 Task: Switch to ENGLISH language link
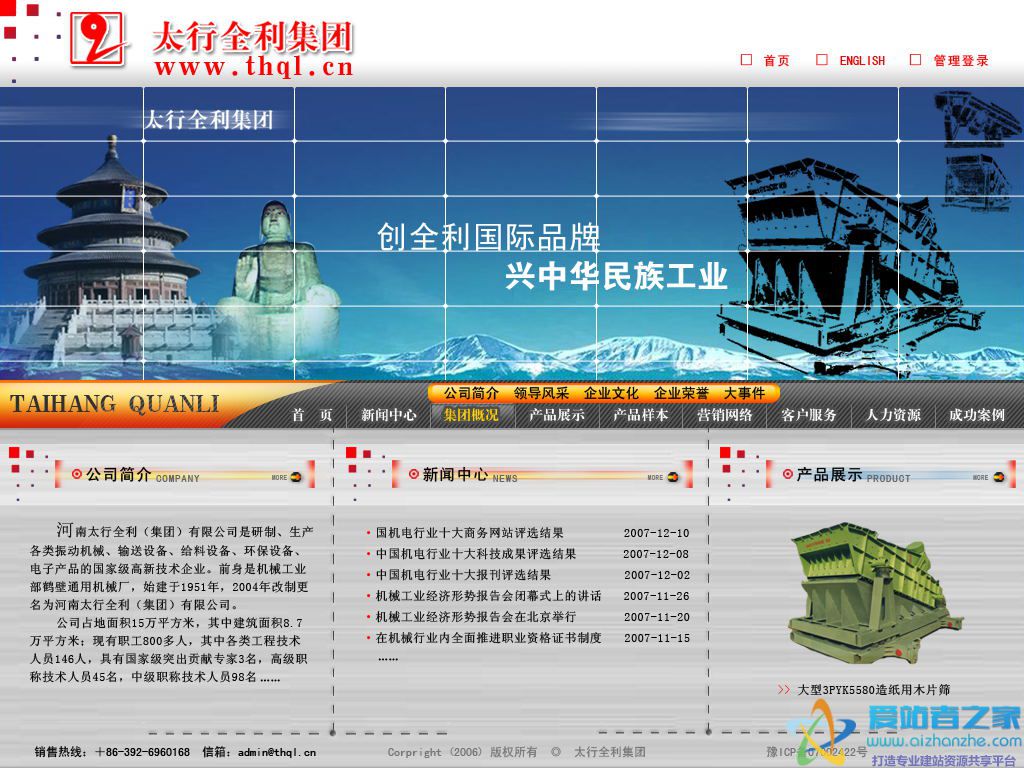(x=862, y=61)
